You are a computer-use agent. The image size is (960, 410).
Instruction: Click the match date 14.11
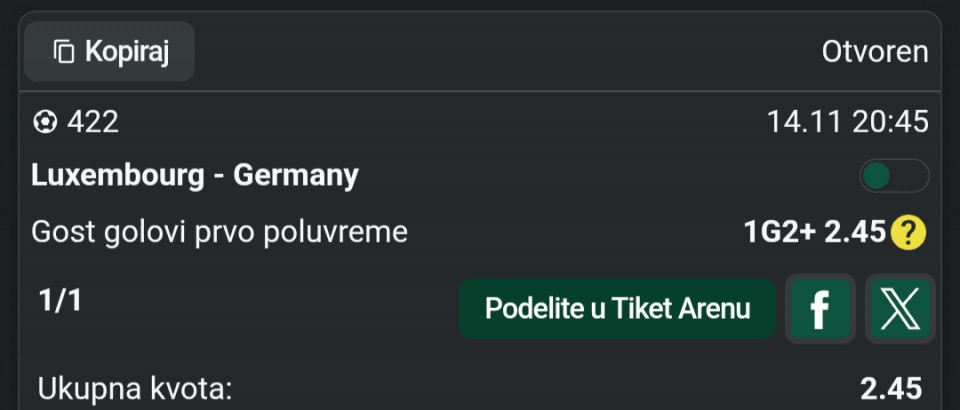click(x=806, y=122)
